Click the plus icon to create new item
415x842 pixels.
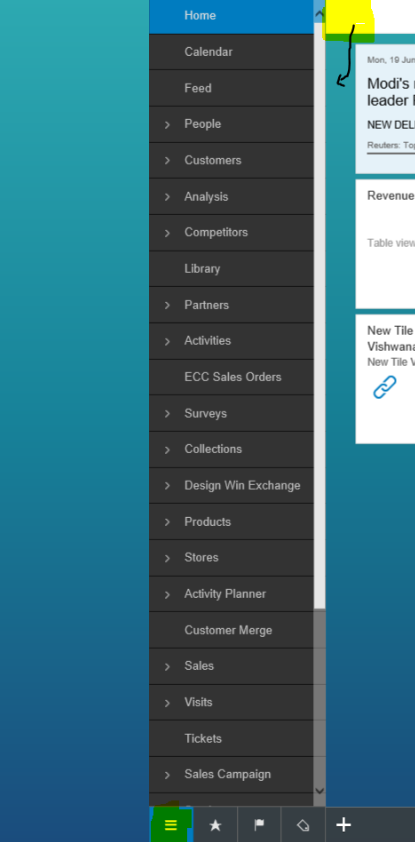click(x=344, y=825)
